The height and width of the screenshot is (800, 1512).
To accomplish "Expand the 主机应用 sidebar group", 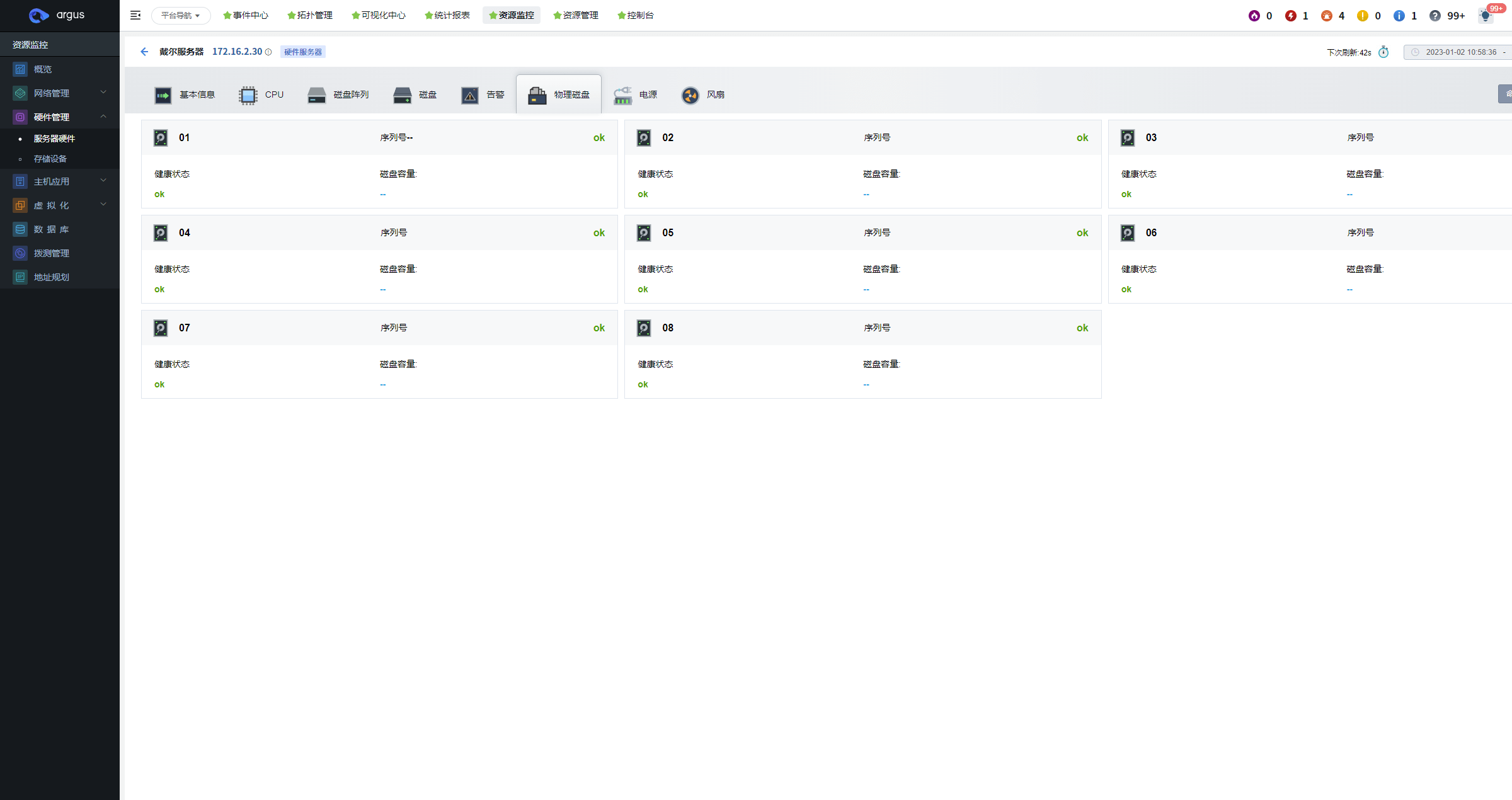I will 60,181.
